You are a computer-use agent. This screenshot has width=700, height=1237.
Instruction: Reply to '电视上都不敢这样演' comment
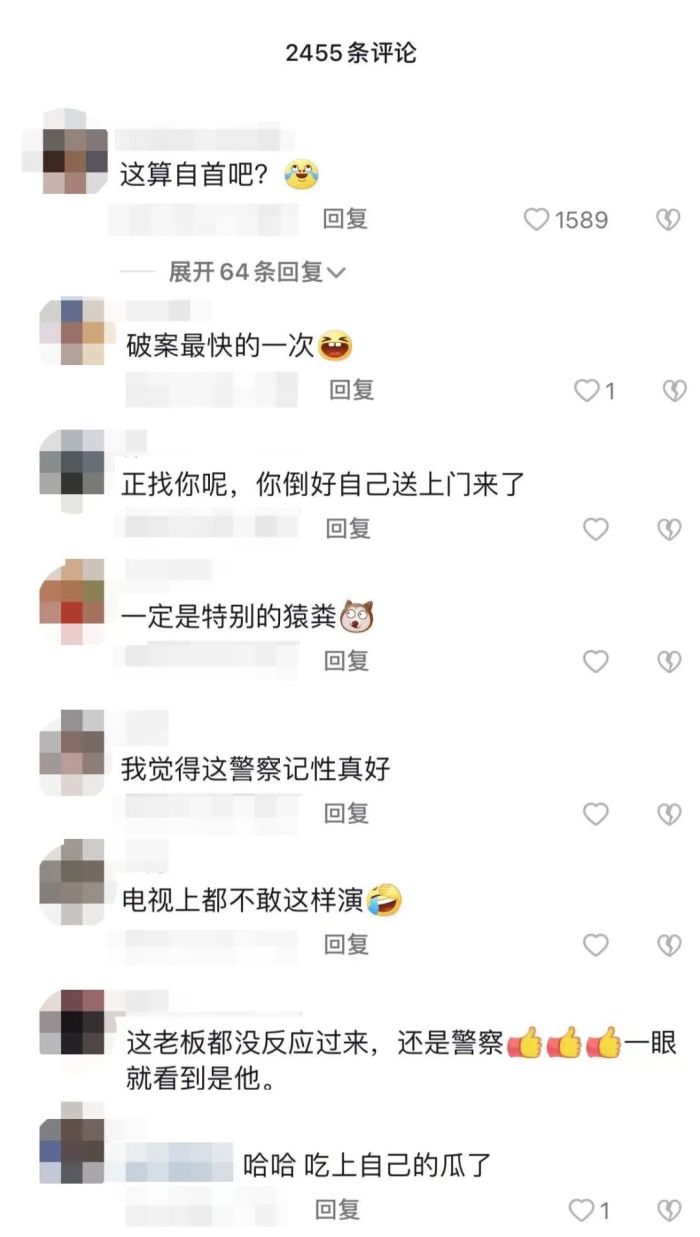(x=347, y=944)
